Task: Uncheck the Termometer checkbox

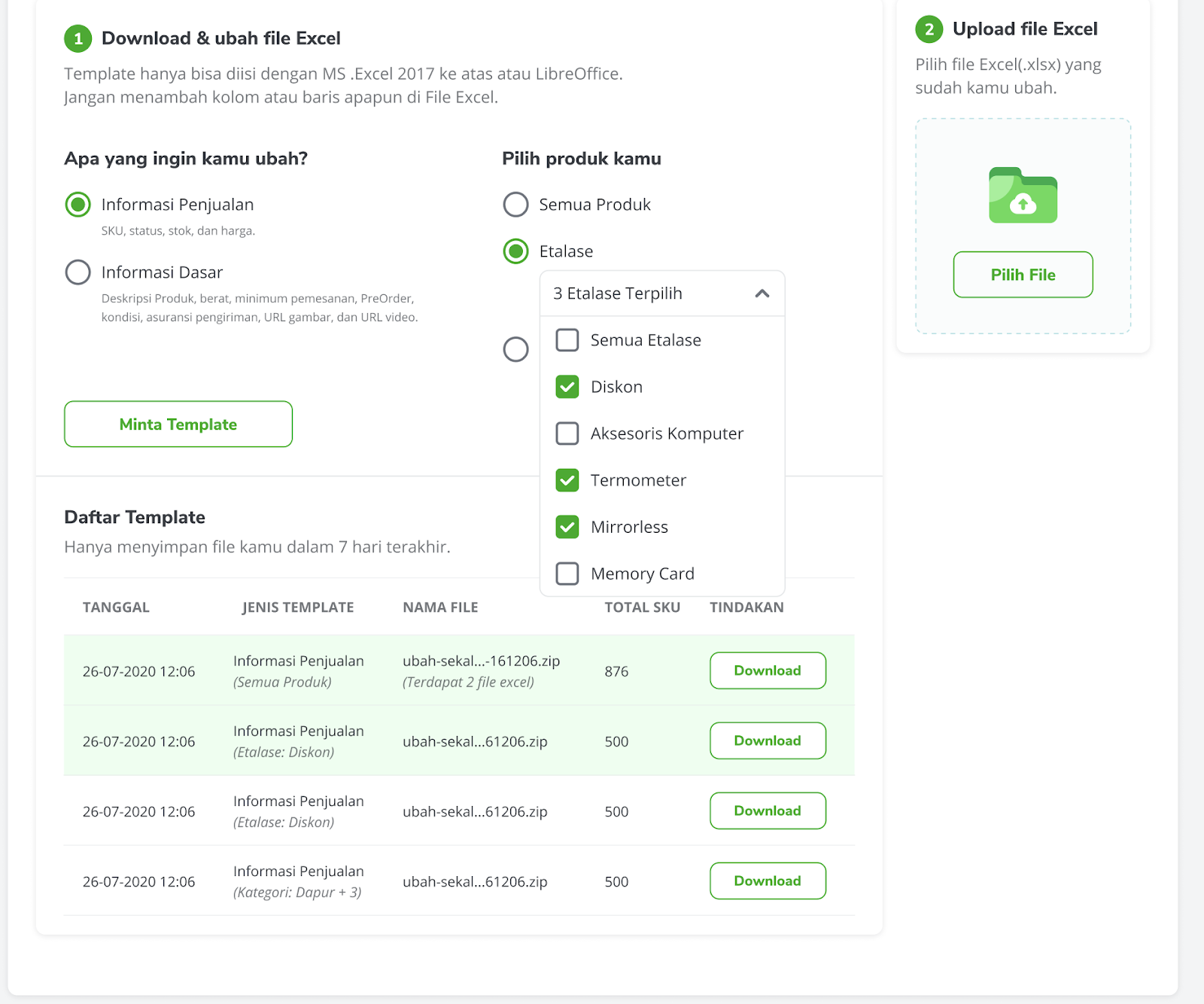Action: coord(567,480)
